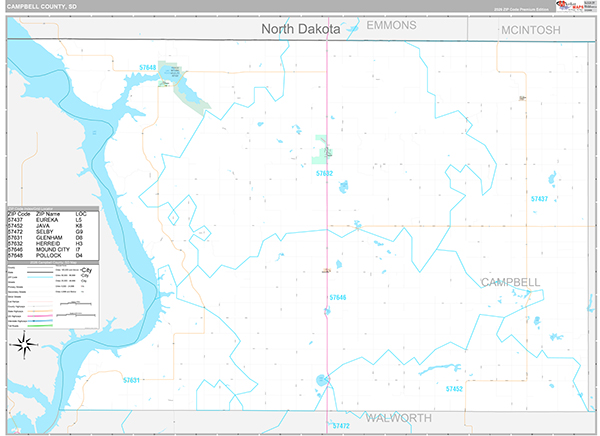Click the North Dakota state label
Viewport: 600px width, 436px height.
pos(301,29)
